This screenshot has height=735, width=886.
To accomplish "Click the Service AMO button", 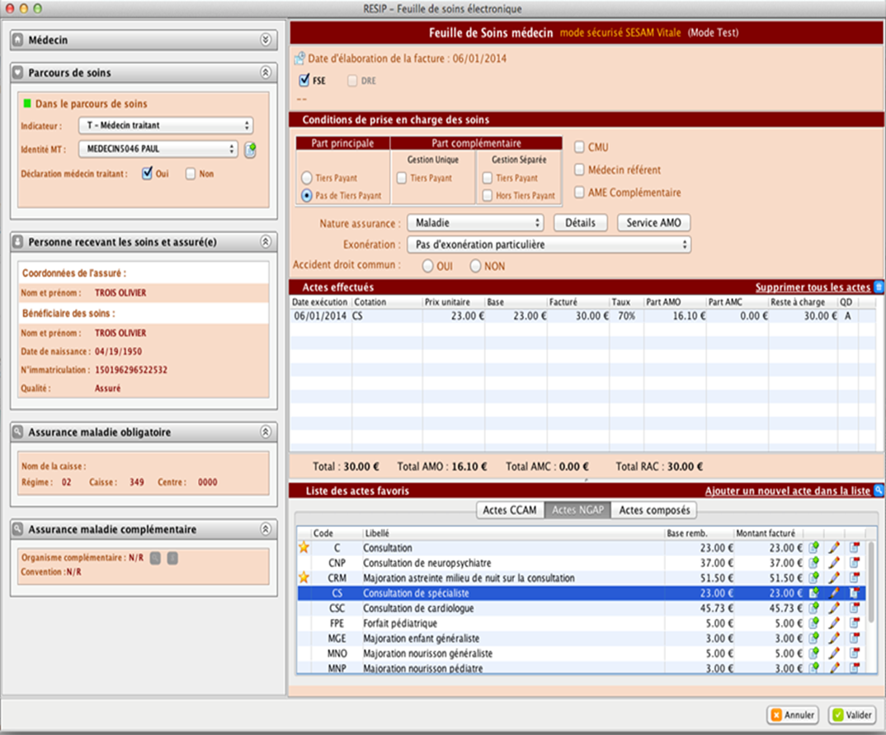I will click(654, 222).
